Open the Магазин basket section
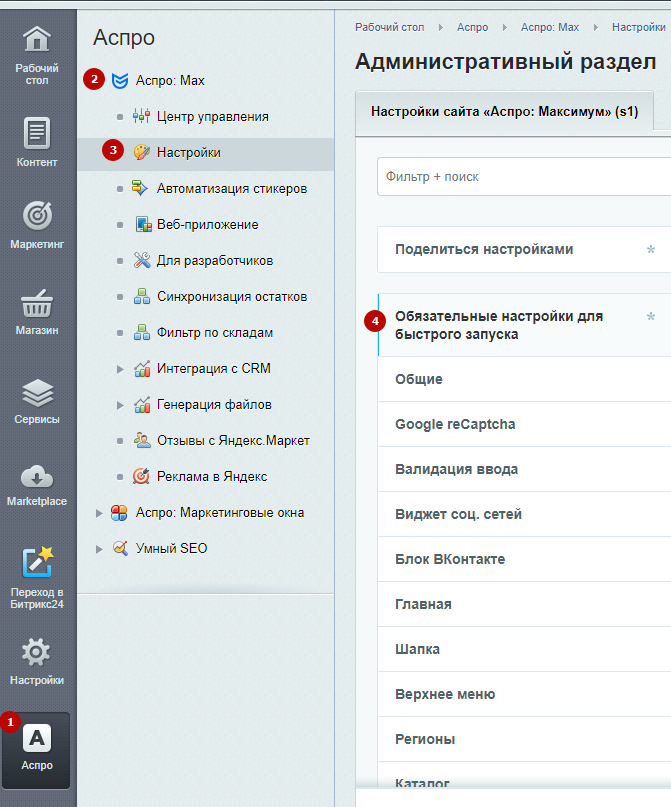This screenshot has height=807, width=671. click(37, 312)
